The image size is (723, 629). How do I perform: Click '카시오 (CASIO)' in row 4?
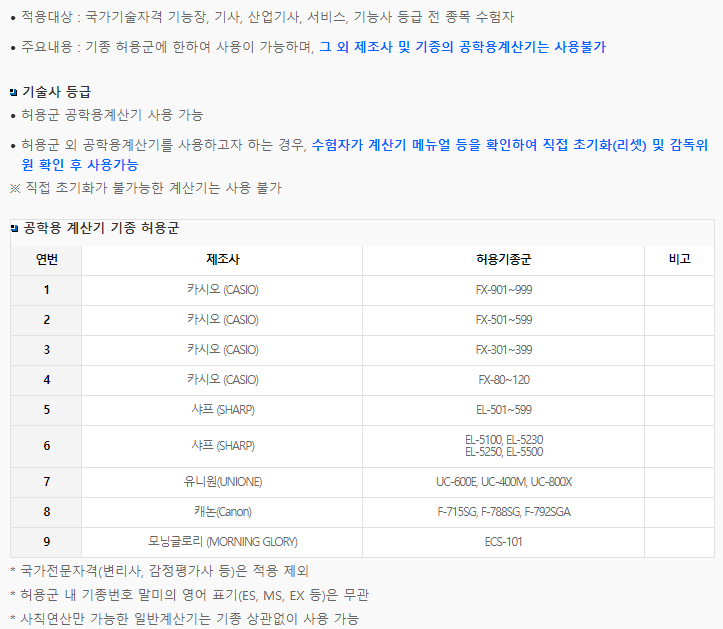tap(222, 380)
